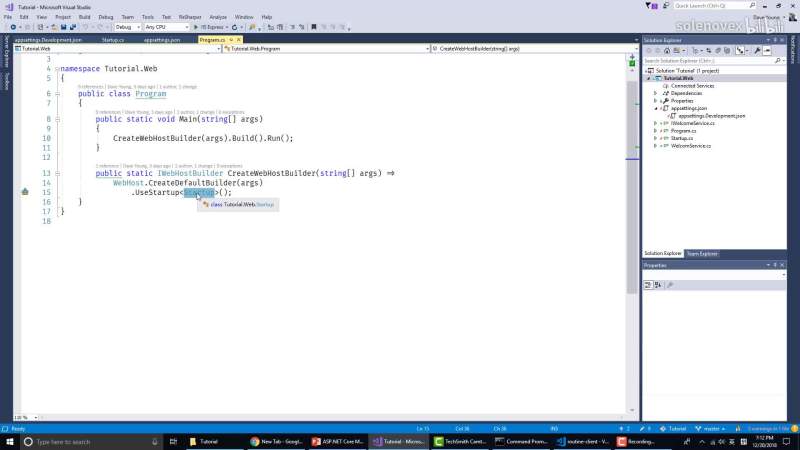Toggle auto-hide pin on Solution Explorer
This screenshot has height=450, width=800.
775,40
